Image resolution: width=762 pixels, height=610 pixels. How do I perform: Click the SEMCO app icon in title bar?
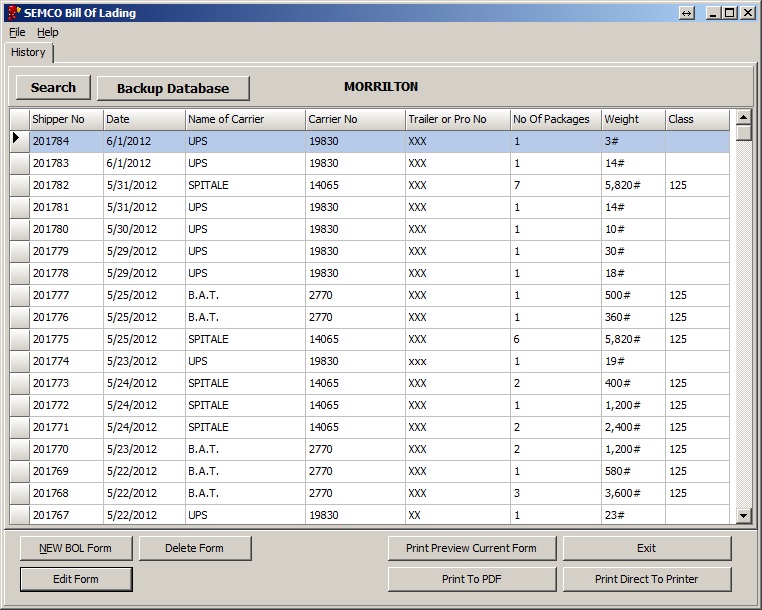tap(13, 13)
